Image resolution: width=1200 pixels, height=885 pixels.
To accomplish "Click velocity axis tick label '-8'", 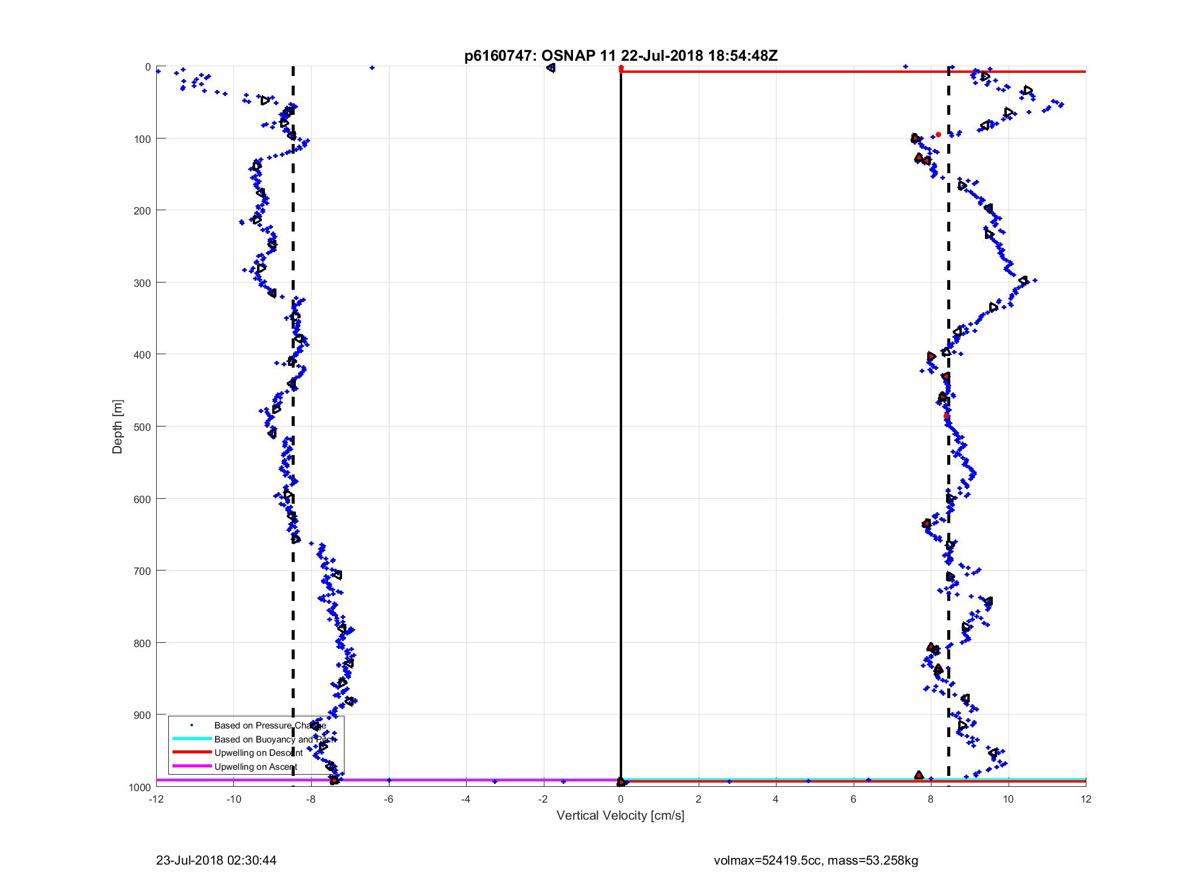I will (x=311, y=799).
